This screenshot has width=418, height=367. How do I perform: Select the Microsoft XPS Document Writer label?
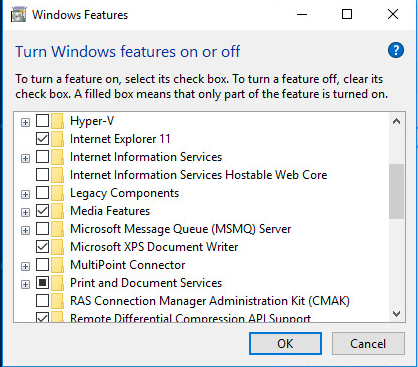tap(154, 247)
